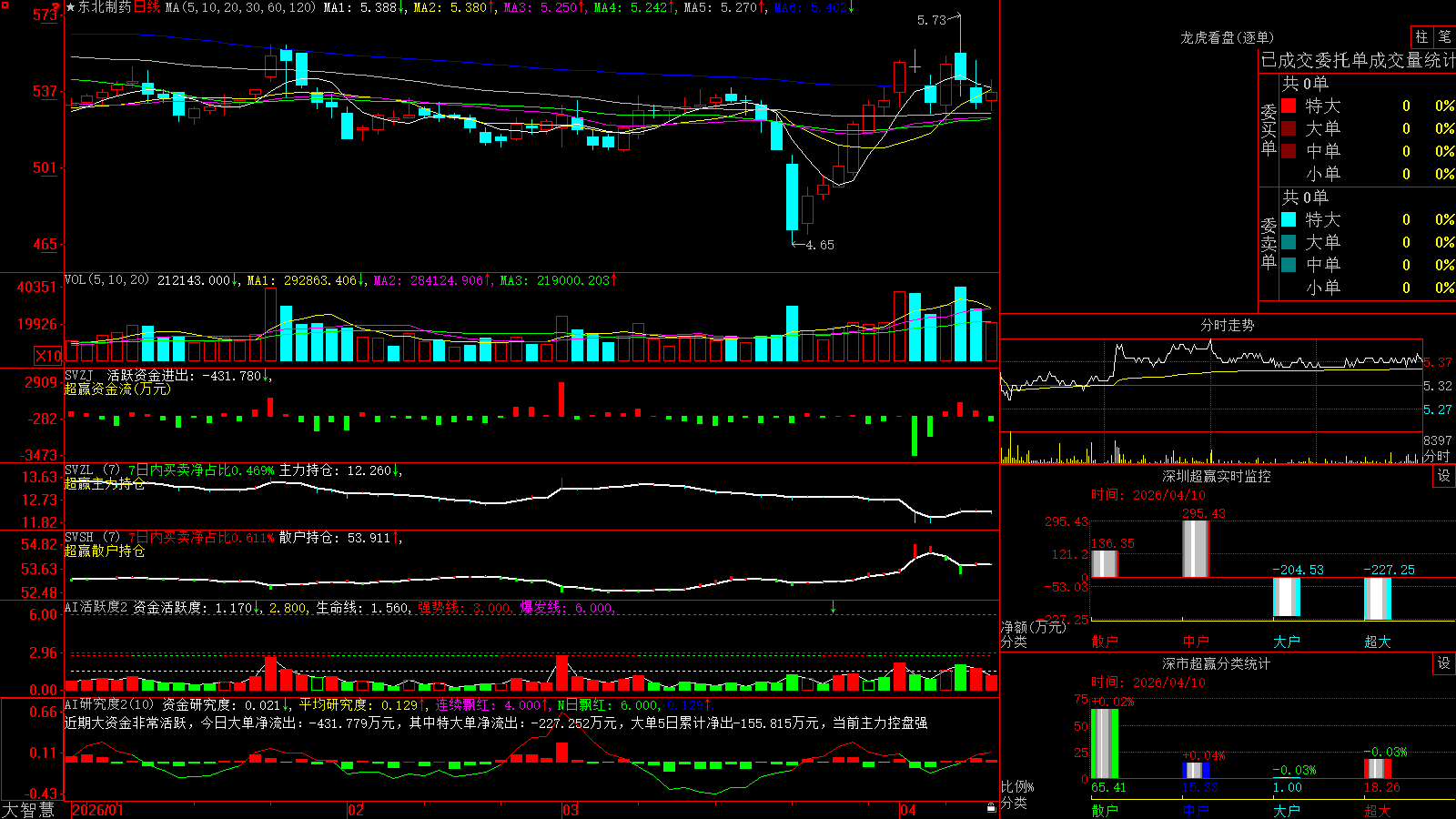Click the 573 price axis label
Viewport: 1456px width, 819px height.
45,15
